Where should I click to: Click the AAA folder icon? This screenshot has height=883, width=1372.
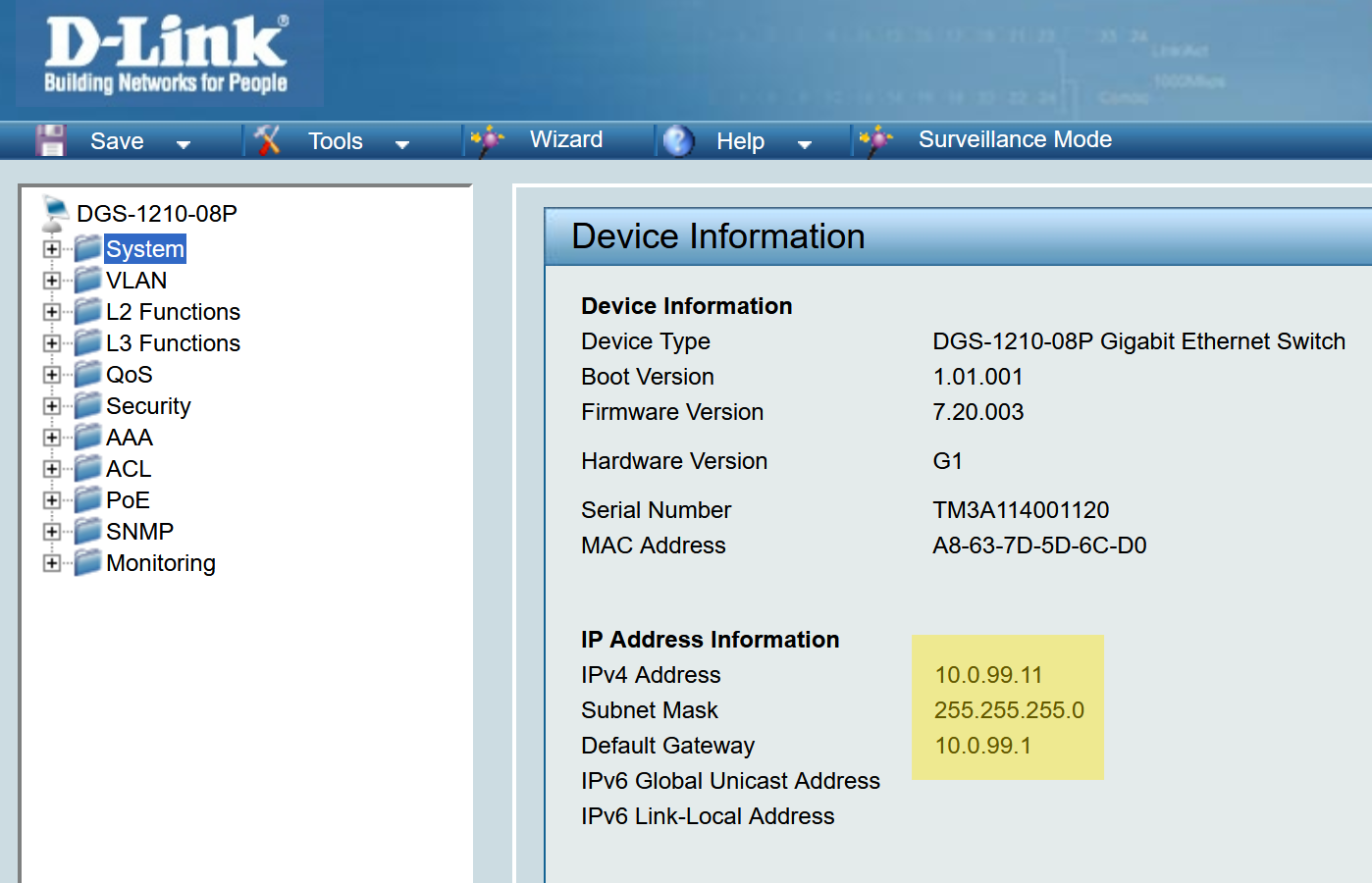coord(88,437)
